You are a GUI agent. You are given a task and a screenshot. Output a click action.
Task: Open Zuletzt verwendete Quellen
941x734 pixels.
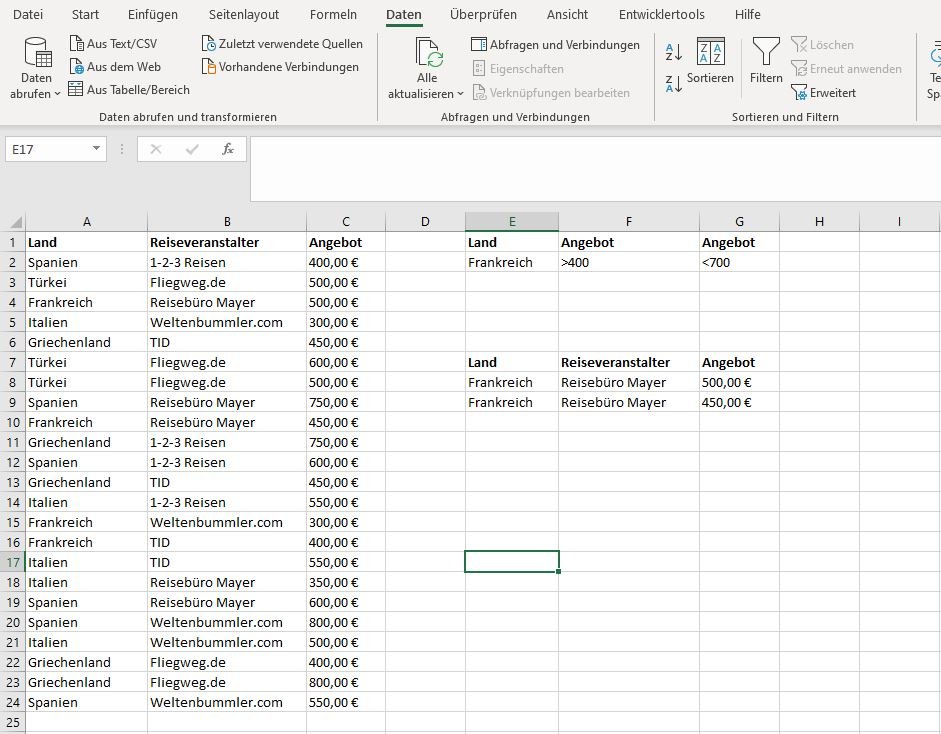(x=282, y=44)
